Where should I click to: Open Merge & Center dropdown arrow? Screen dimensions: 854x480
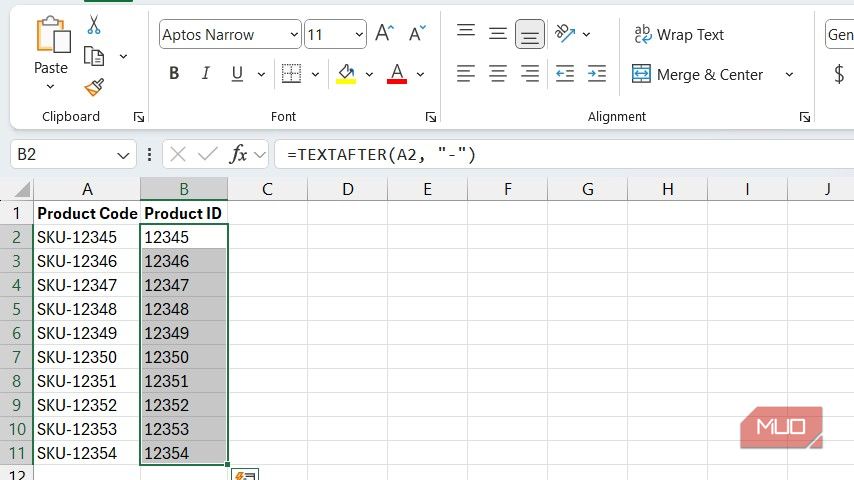[789, 74]
